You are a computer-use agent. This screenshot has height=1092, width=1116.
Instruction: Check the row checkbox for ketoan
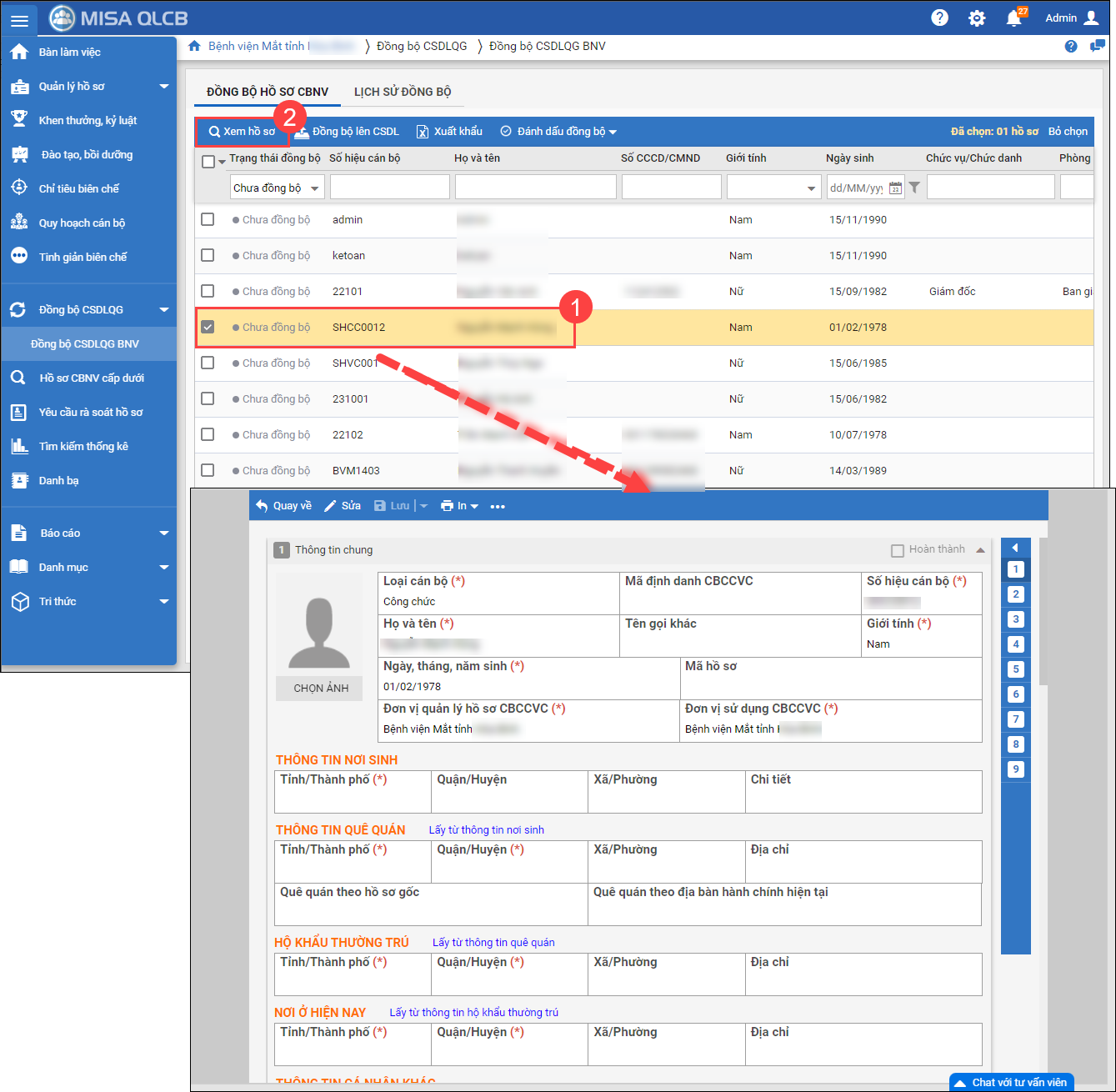(208, 255)
